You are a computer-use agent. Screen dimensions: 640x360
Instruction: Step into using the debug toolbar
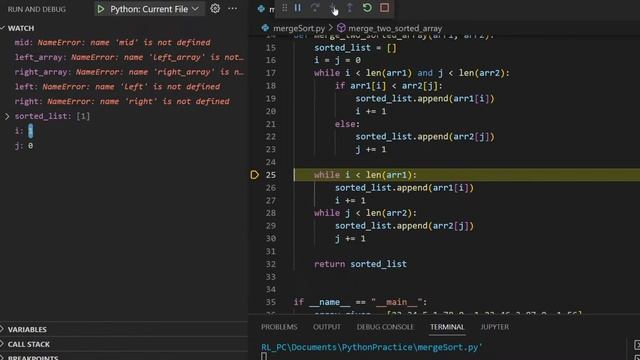coord(333,8)
